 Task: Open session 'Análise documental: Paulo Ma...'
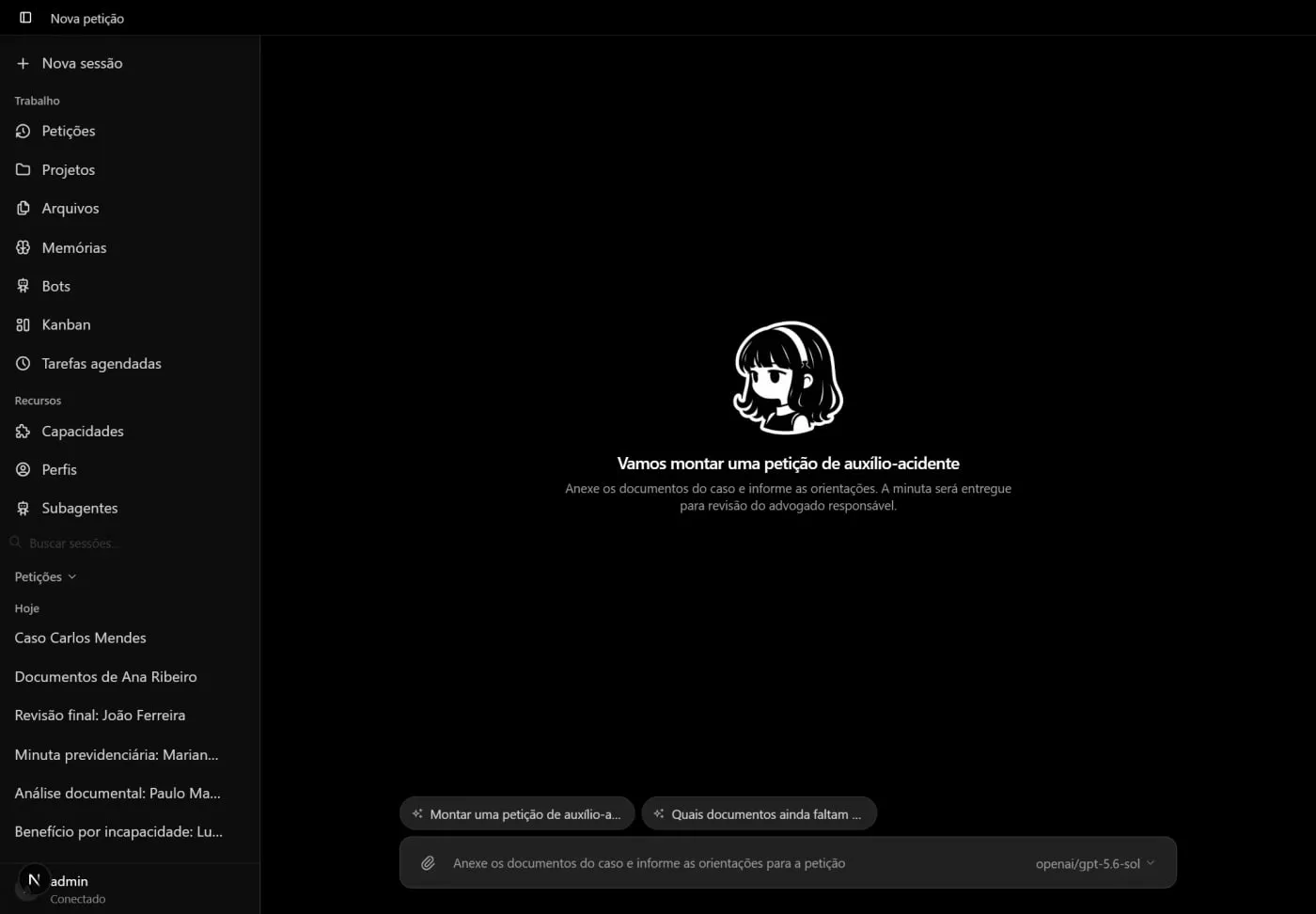[130, 793]
